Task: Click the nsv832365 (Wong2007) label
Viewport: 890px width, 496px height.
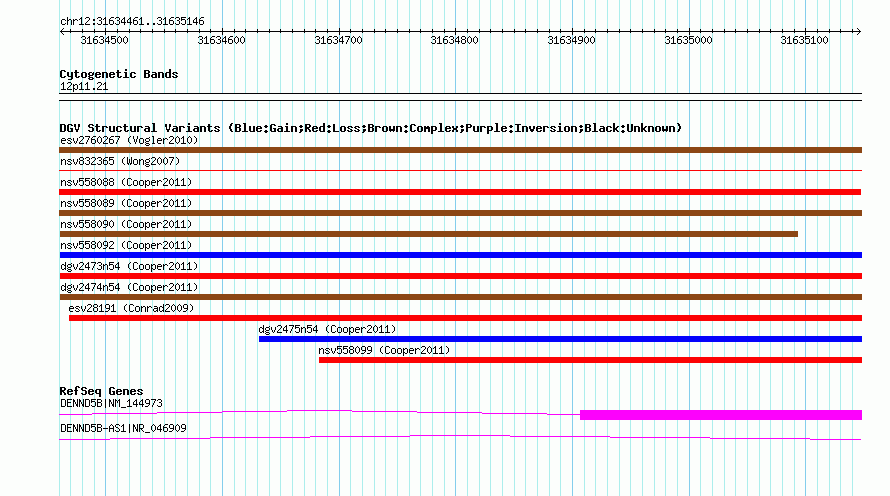Action: coord(120,161)
